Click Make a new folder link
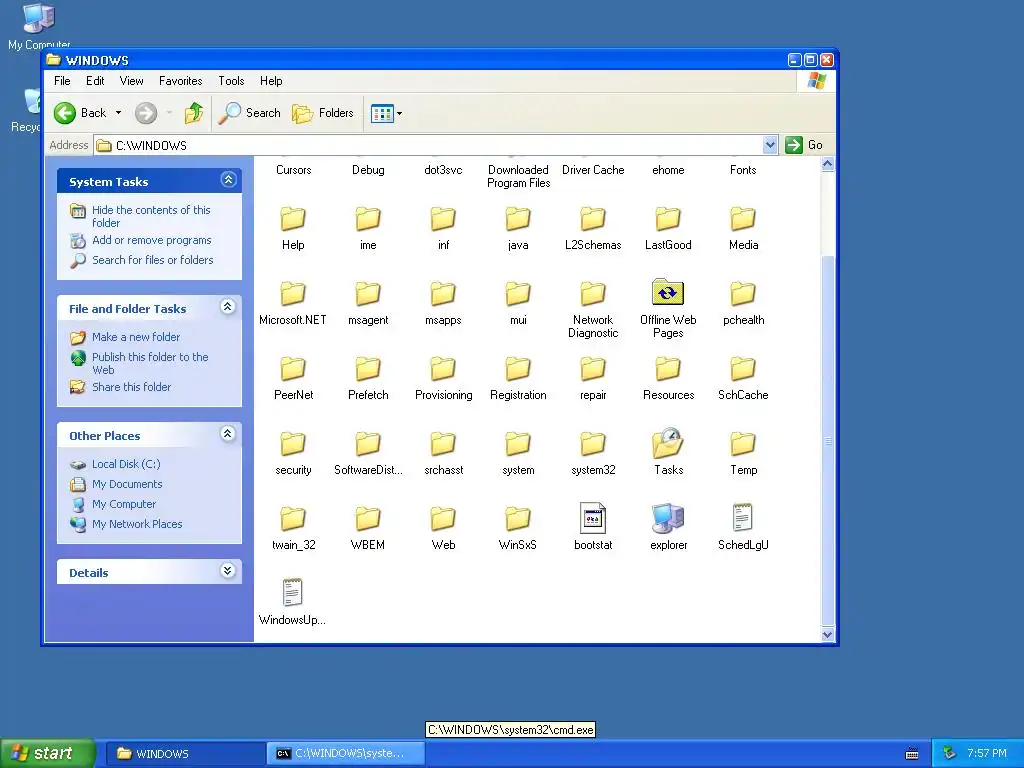1024x768 pixels. tap(136, 337)
